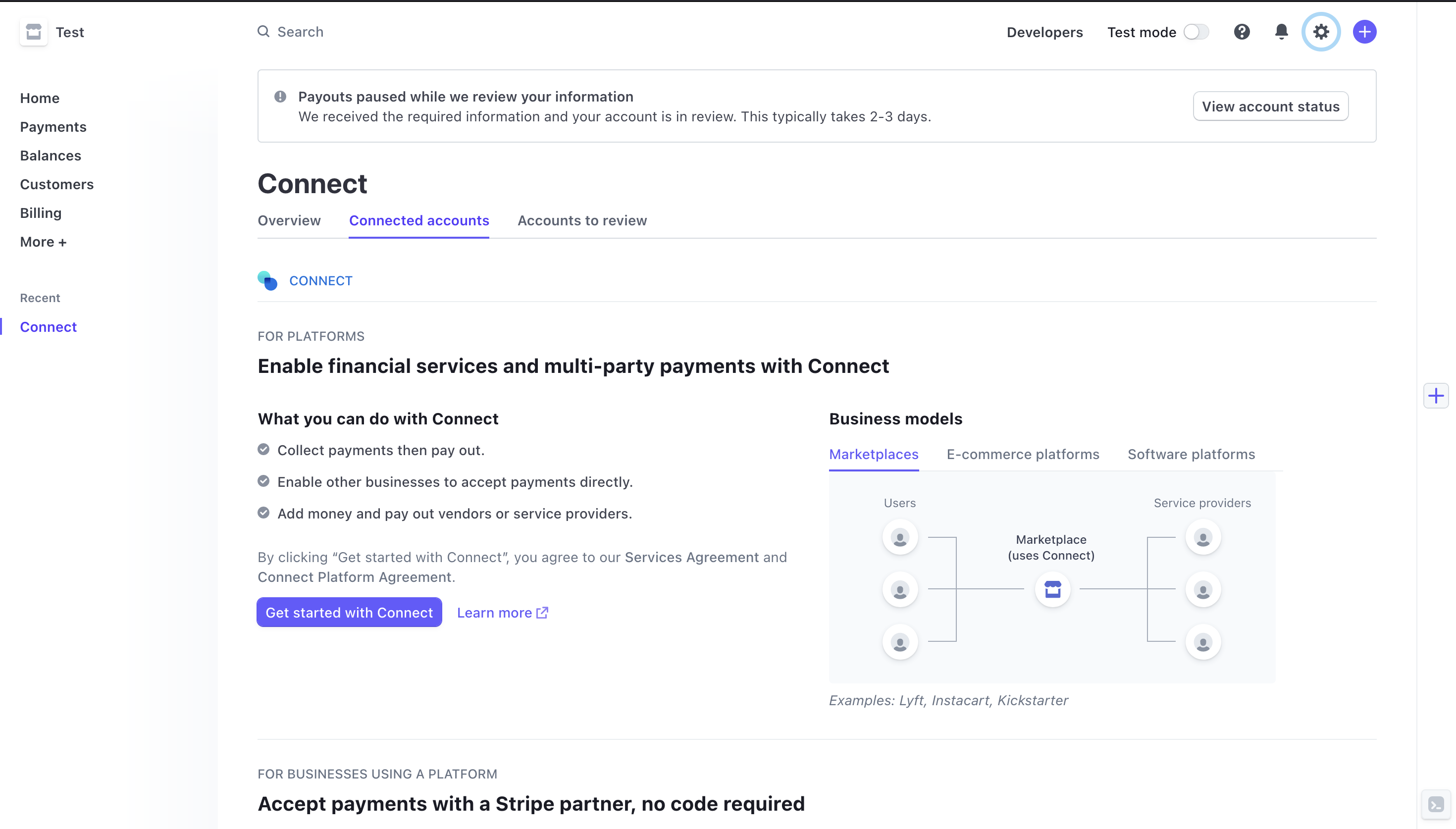Disable Test mode toggle
Image resolution: width=1456 pixels, height=829 pixels.
(1196, 32)
